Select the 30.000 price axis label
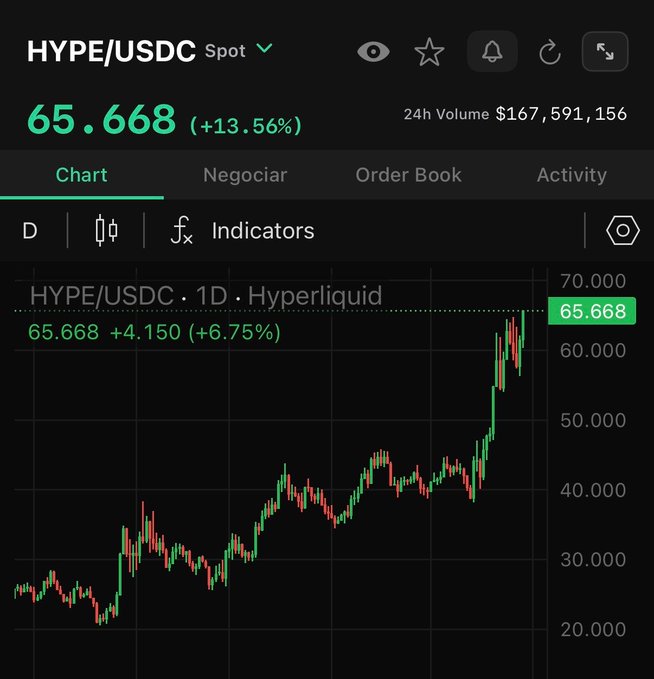654x679 pixels. coord(593,560)
